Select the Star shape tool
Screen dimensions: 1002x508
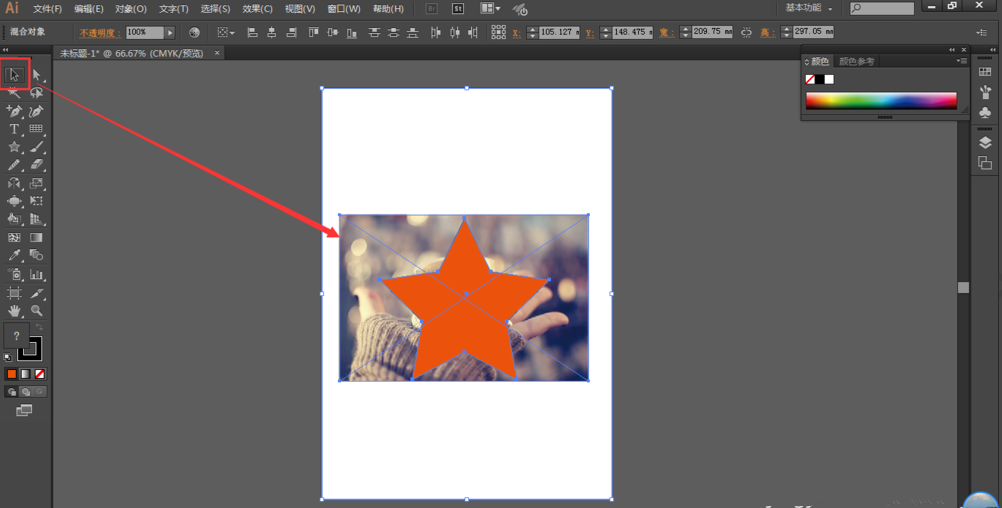[14, 147]
